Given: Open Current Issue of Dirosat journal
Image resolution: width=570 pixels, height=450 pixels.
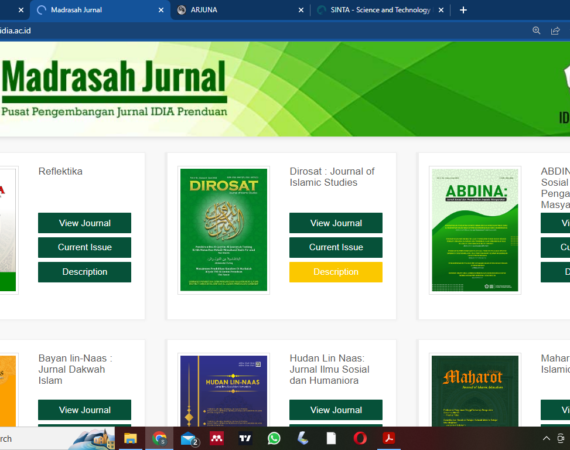Looking at the screenshot, I should click(x=336, y=247).
